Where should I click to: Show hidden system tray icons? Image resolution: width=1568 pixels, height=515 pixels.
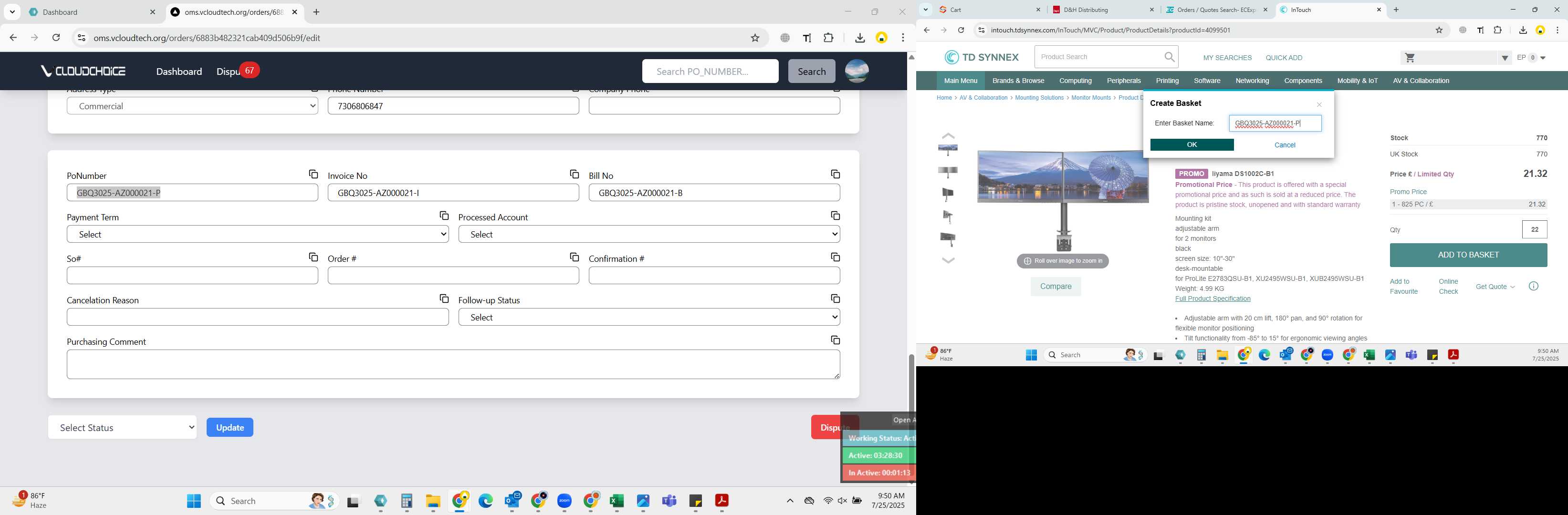789,501
